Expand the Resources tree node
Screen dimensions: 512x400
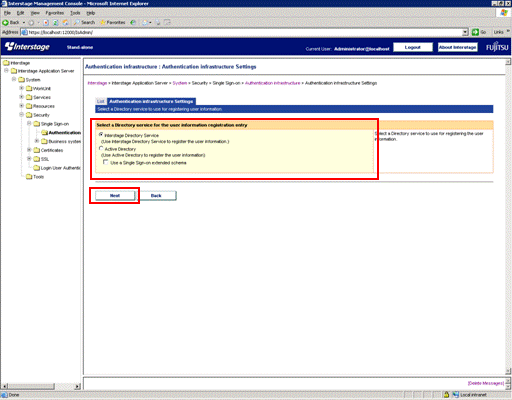click(22, 106)
